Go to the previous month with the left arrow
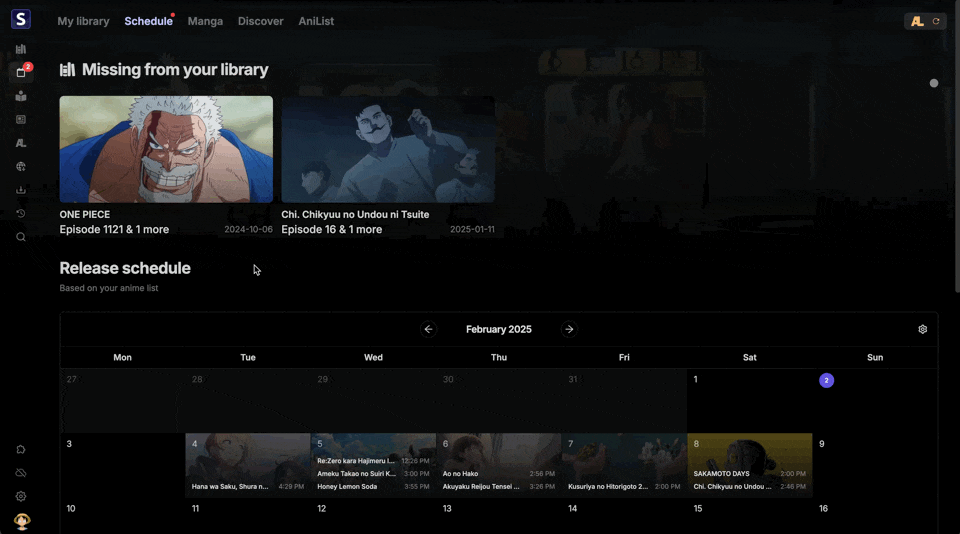Viewport: 960px width, 534px height. (x=429, y=329)
